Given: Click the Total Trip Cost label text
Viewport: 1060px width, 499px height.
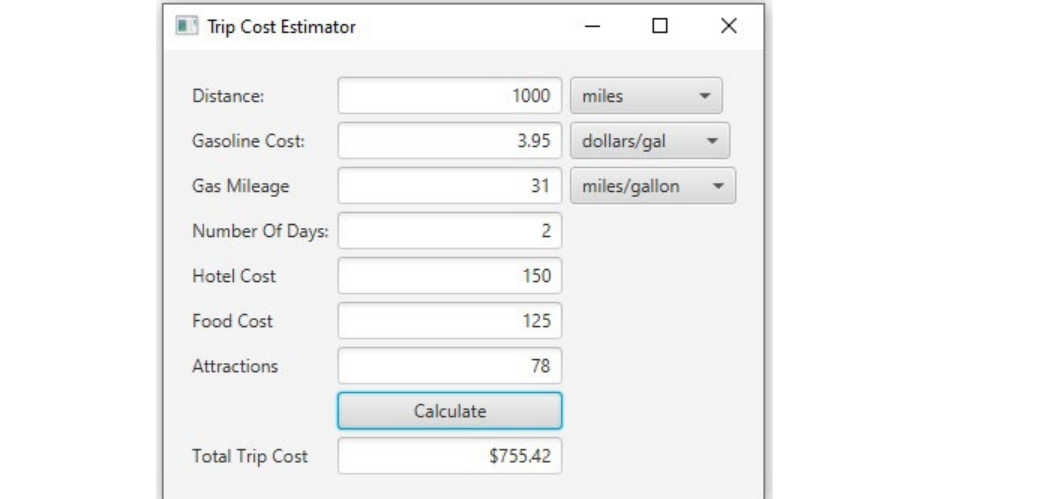Looking at the screenshot, I should tap(249, 456).
